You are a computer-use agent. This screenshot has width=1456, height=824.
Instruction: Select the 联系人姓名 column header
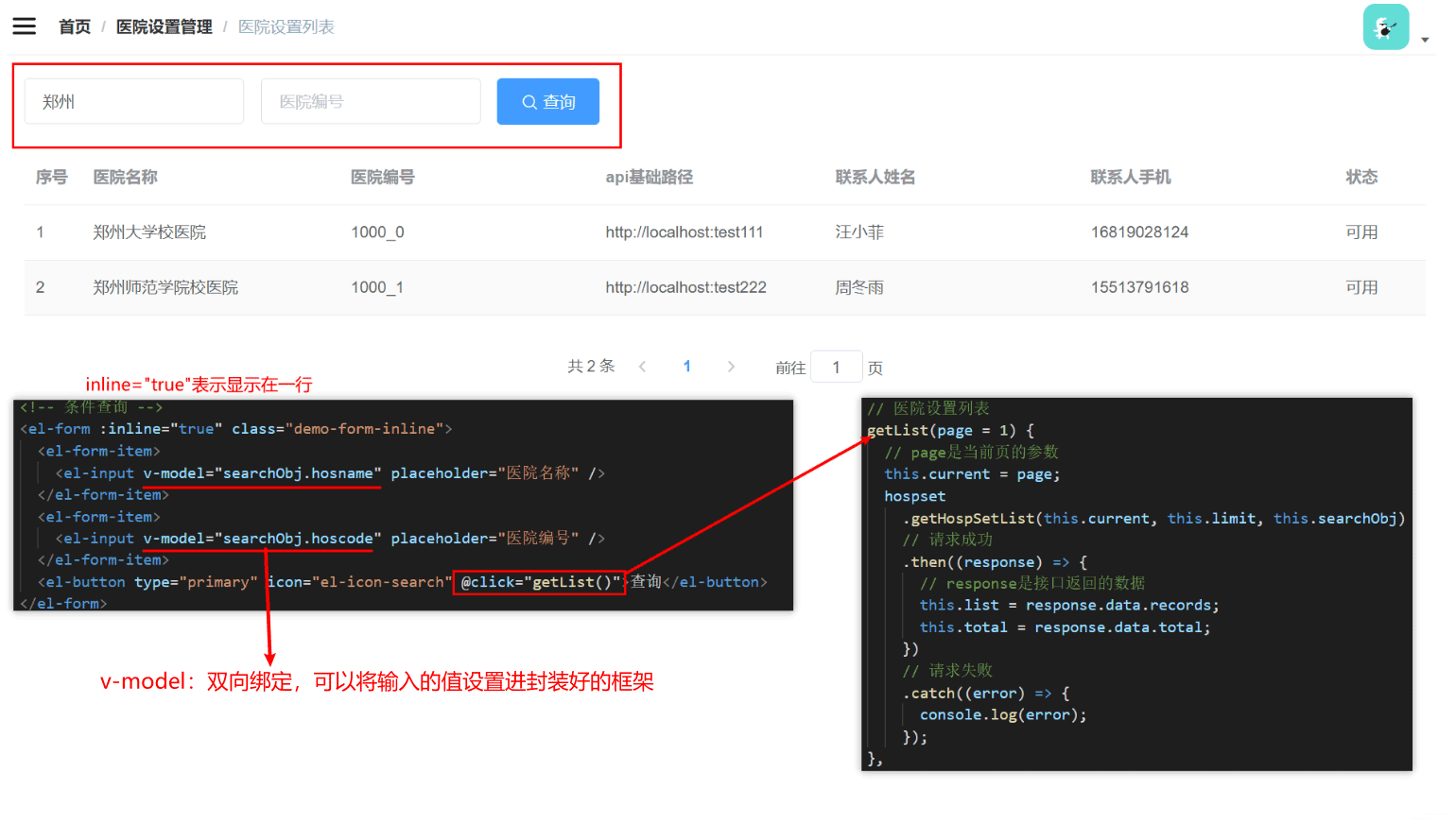click(x=875, y=177)
